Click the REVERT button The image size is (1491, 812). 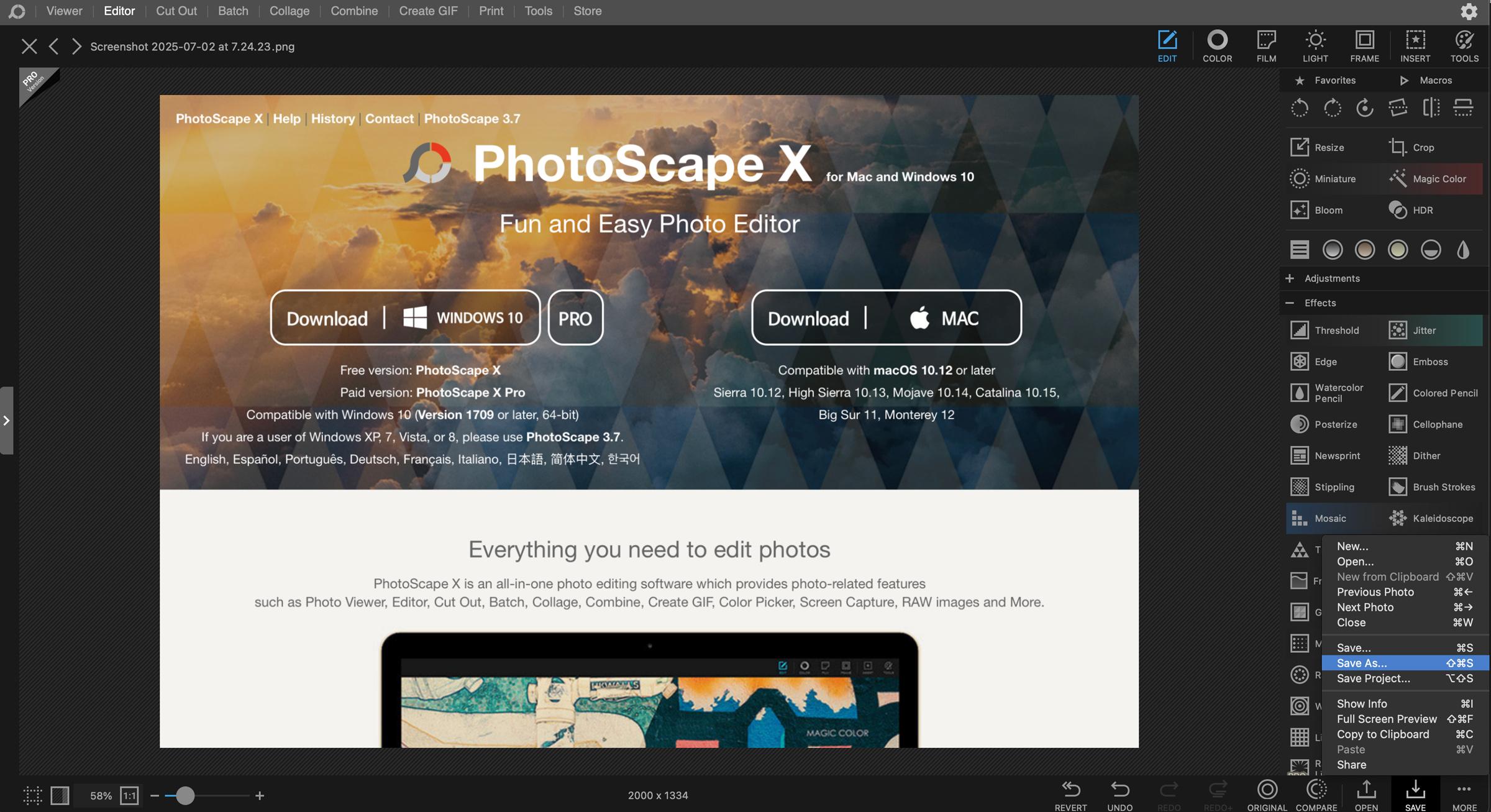coord(1070,795)
